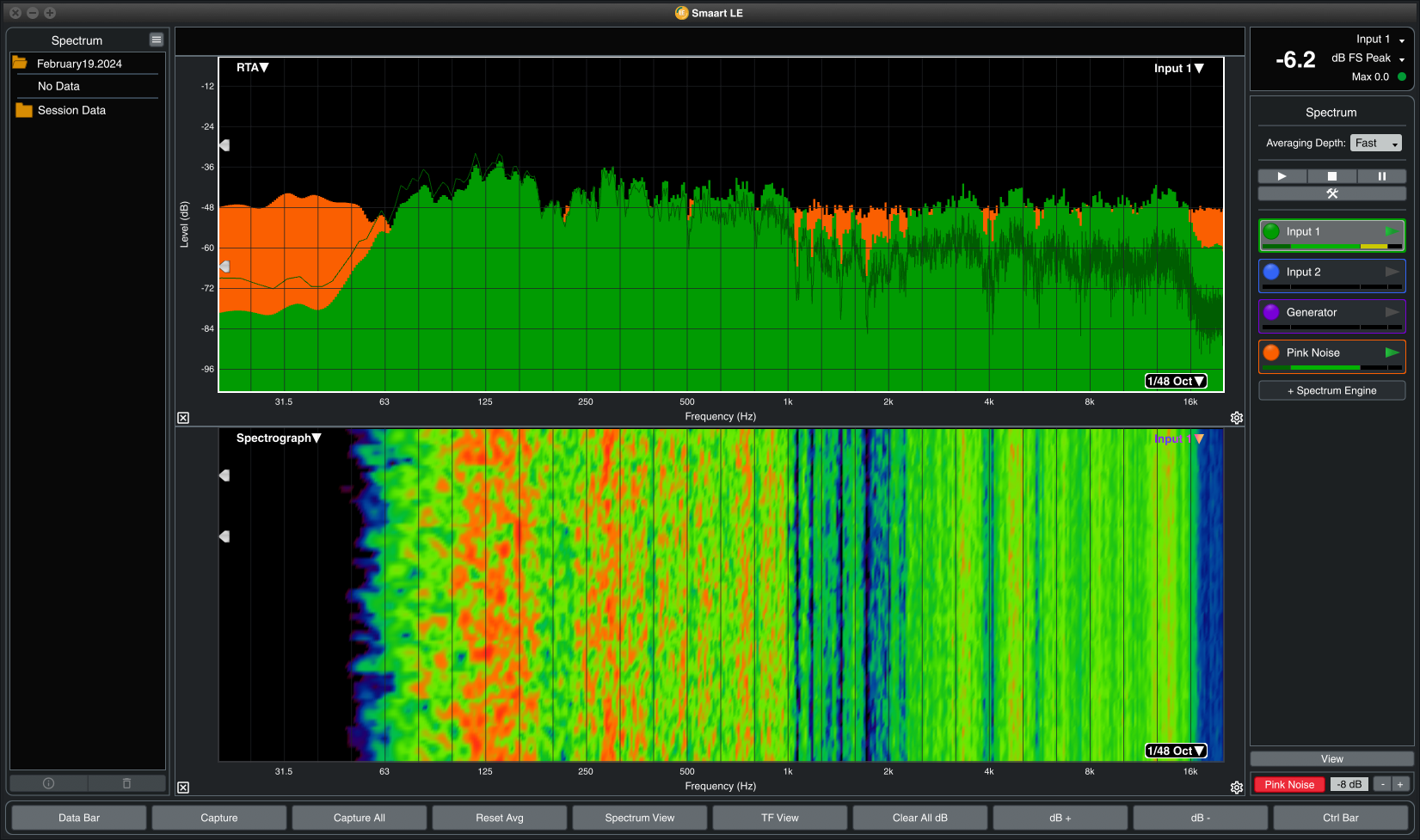Click the Capture All button
This screenshot has width=1420, height=840.
coord(360,818)
